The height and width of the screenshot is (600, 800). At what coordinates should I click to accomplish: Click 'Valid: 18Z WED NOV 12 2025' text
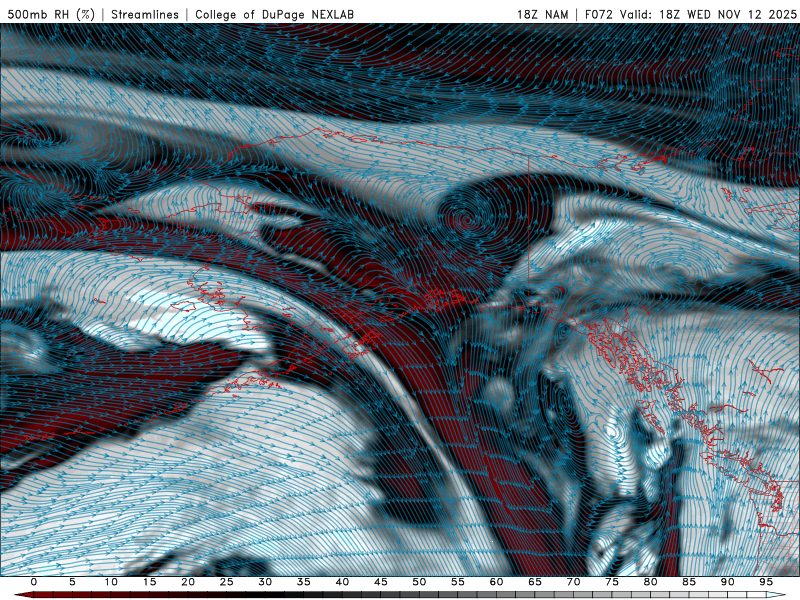708,14
